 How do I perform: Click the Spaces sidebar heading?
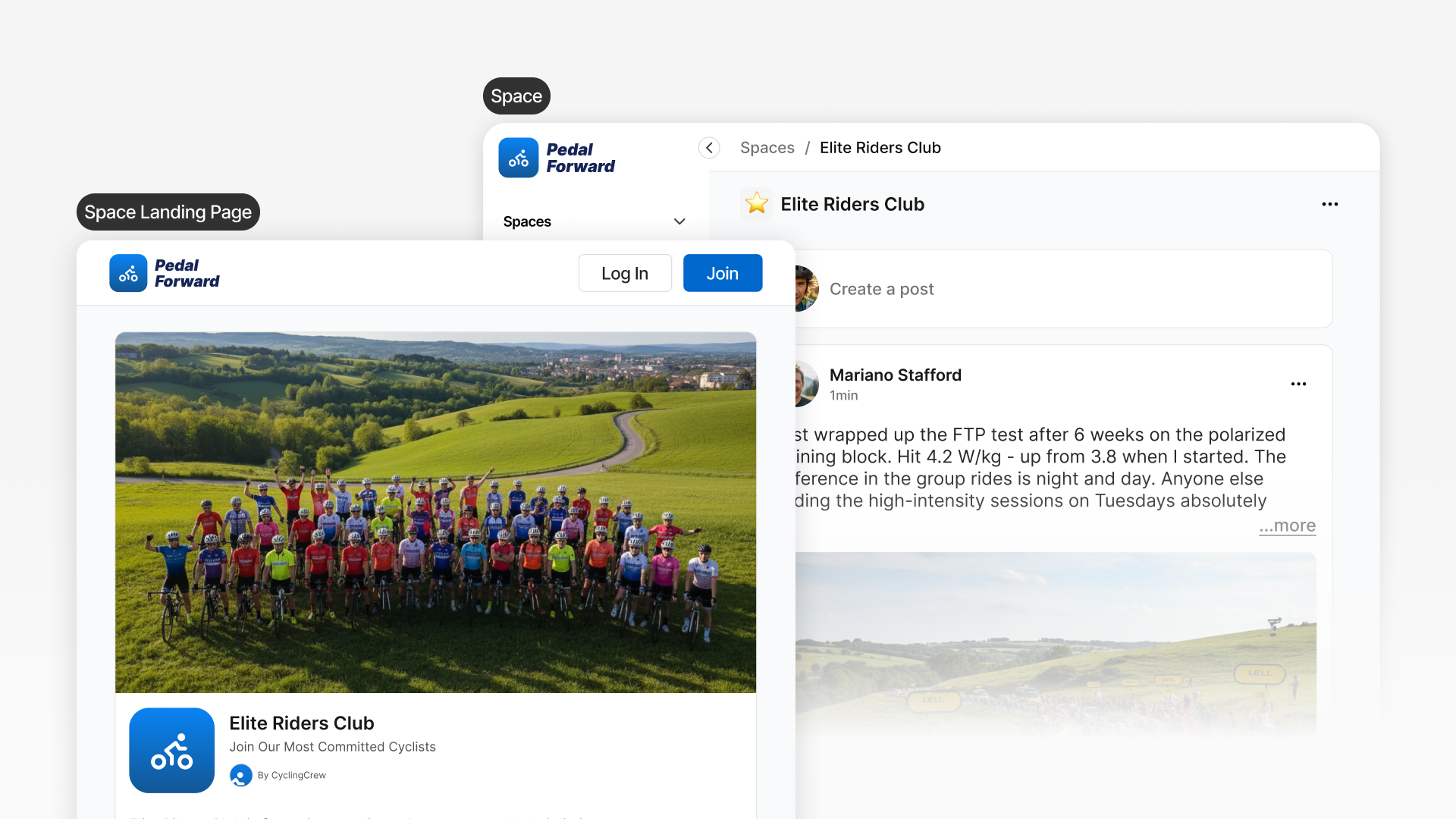pos(527,221)
